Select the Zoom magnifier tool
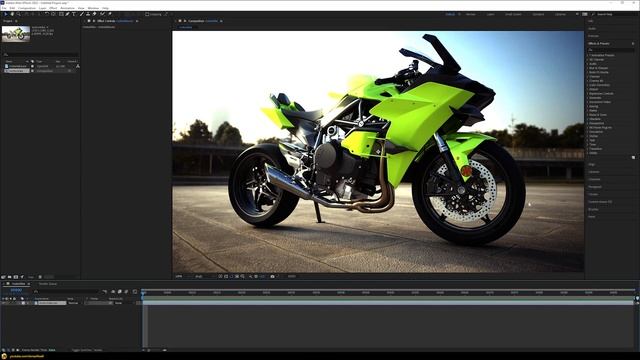 (18, 14)
